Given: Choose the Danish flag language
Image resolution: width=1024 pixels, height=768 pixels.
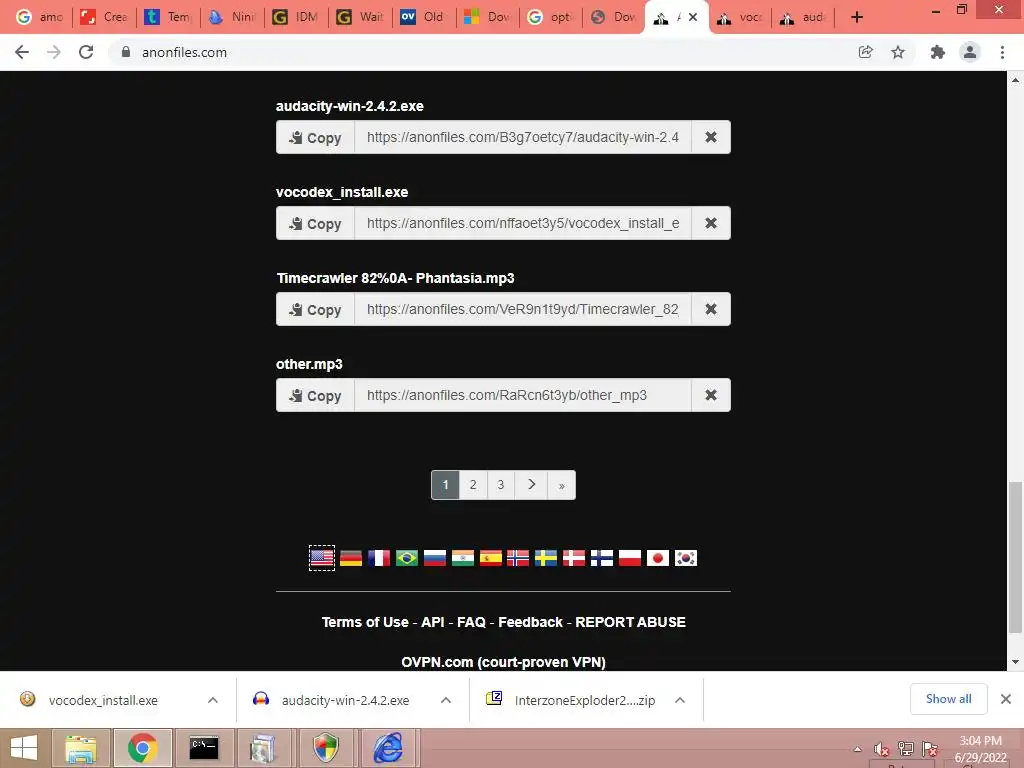Looking at the screenshot, I should coord(574,558).
